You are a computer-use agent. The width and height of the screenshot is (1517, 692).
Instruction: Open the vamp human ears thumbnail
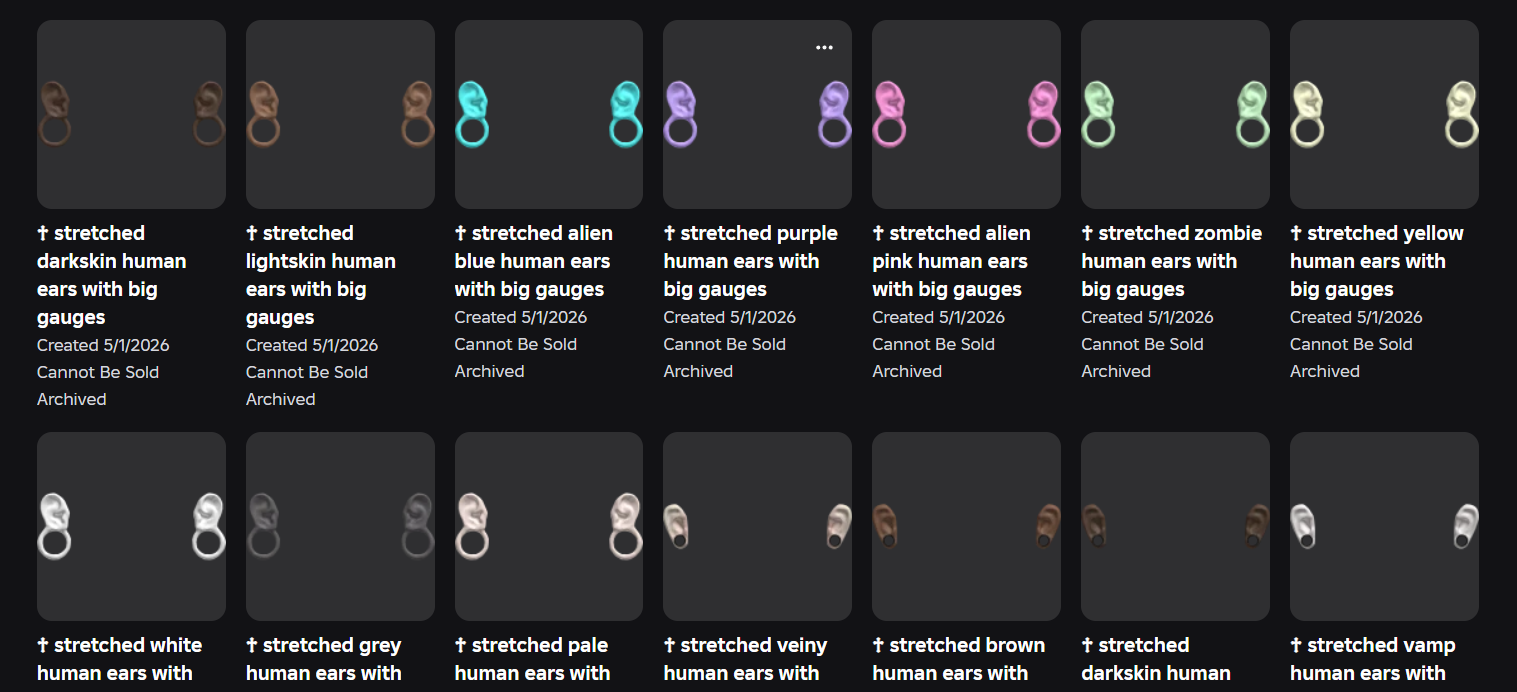[1384, 526]
